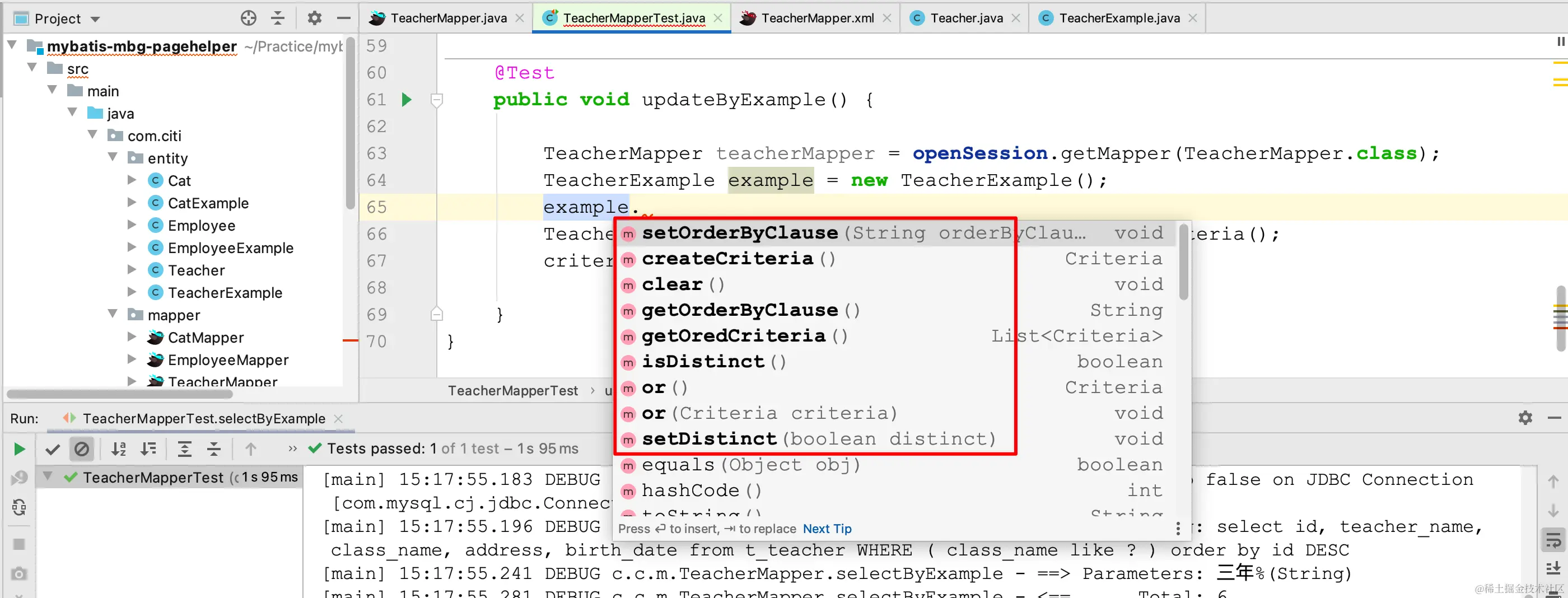
Task: Stop the running process
Action: (x=19, y=544)
